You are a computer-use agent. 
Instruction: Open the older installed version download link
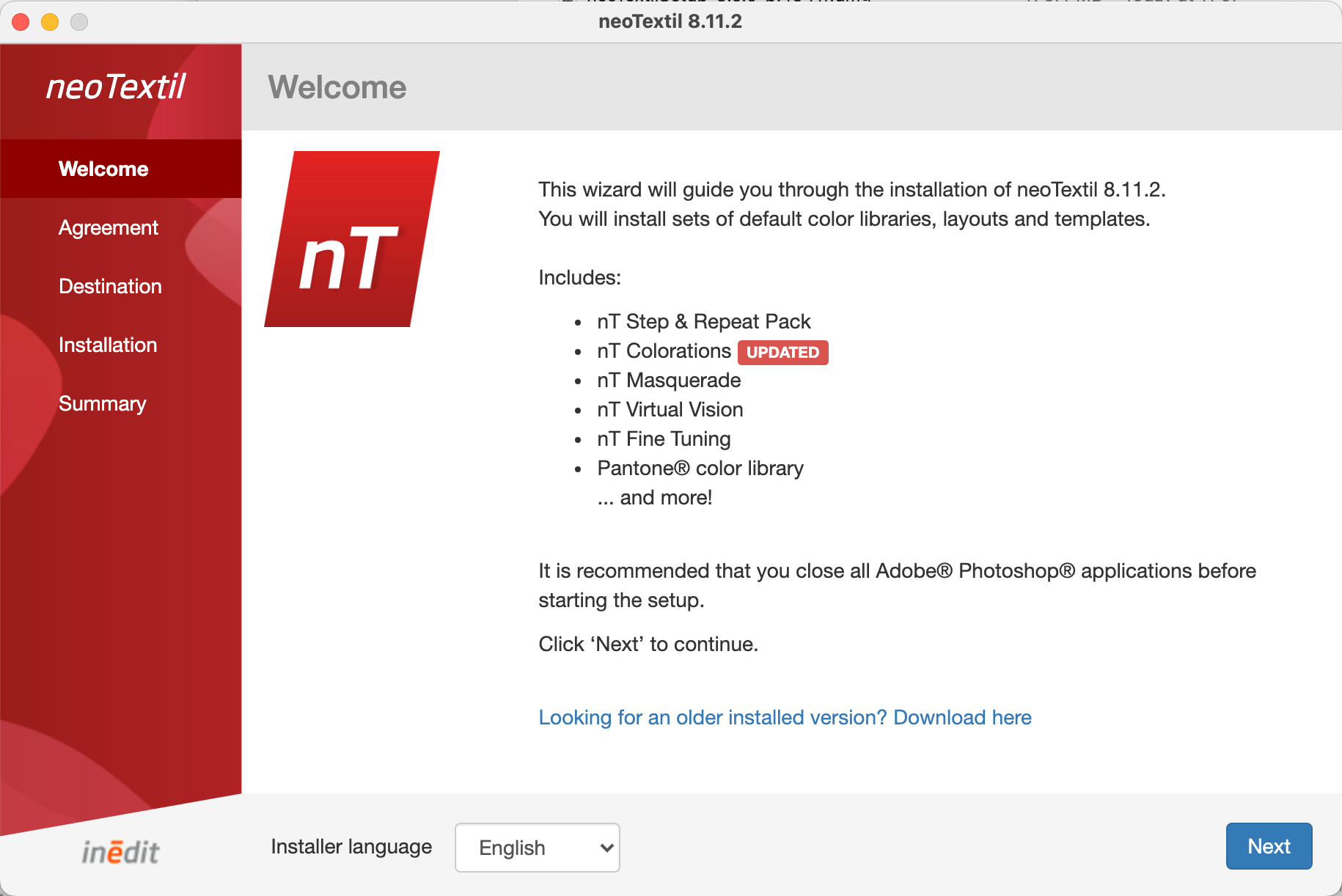[785, 717]
